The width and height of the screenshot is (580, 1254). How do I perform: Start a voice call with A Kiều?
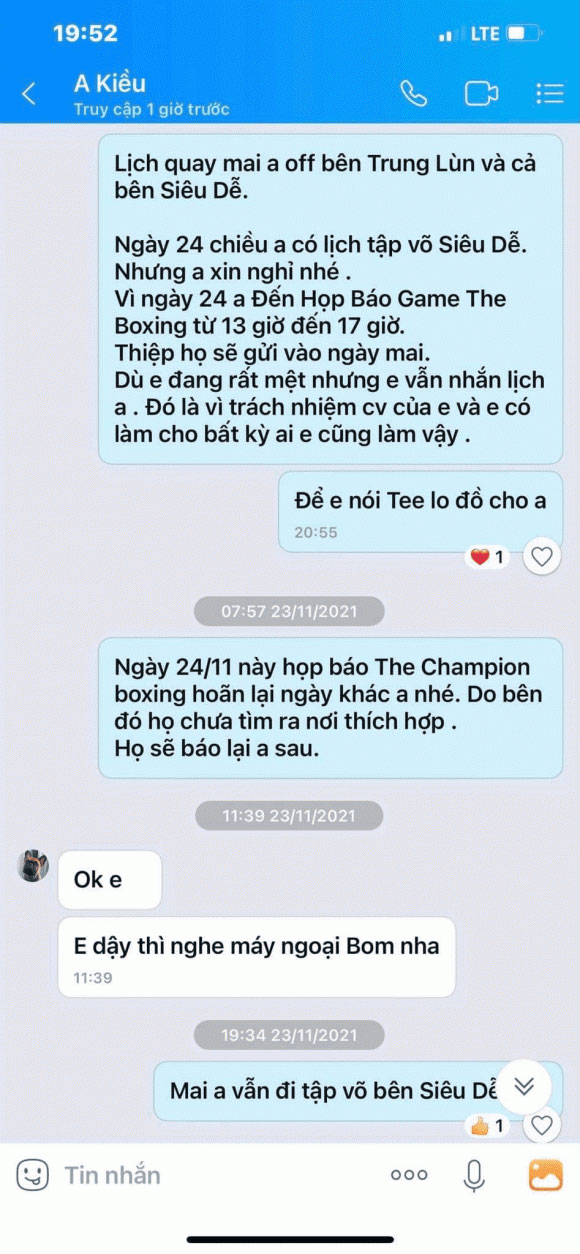pos(413,93)
